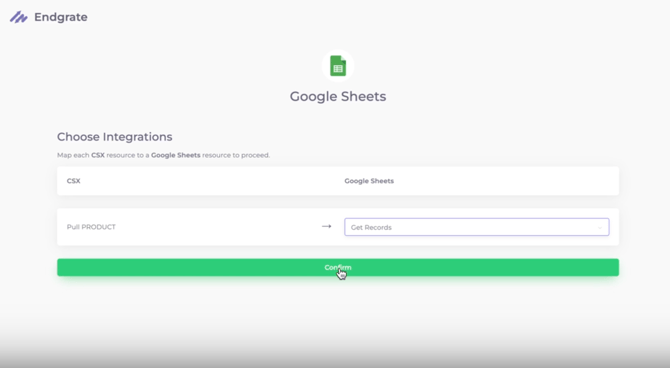This screenshot has width=670, height=368.
Task: Click the mapping arrow next to Pull PRODUCT
Action: 326,227
